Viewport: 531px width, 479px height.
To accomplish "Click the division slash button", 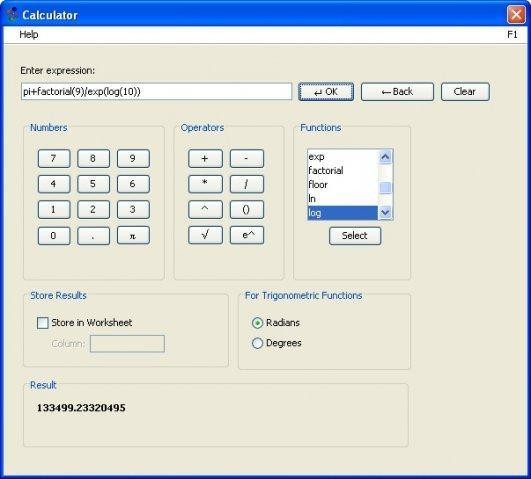I will click(247, 184).
